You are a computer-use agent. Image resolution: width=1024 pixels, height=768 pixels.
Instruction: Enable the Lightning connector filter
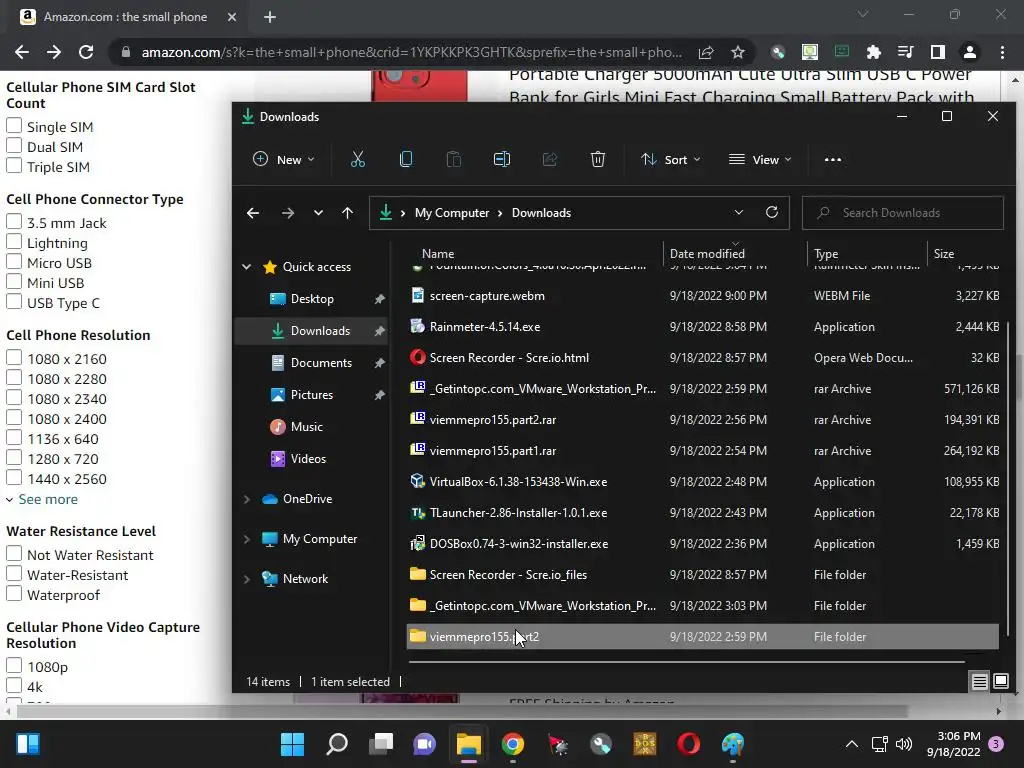coord(14,242)
